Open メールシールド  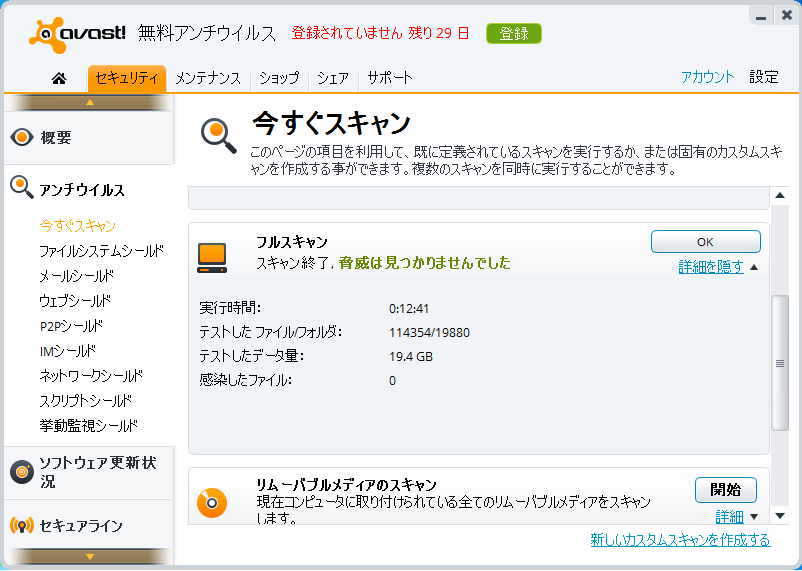[x=77, y=276]
